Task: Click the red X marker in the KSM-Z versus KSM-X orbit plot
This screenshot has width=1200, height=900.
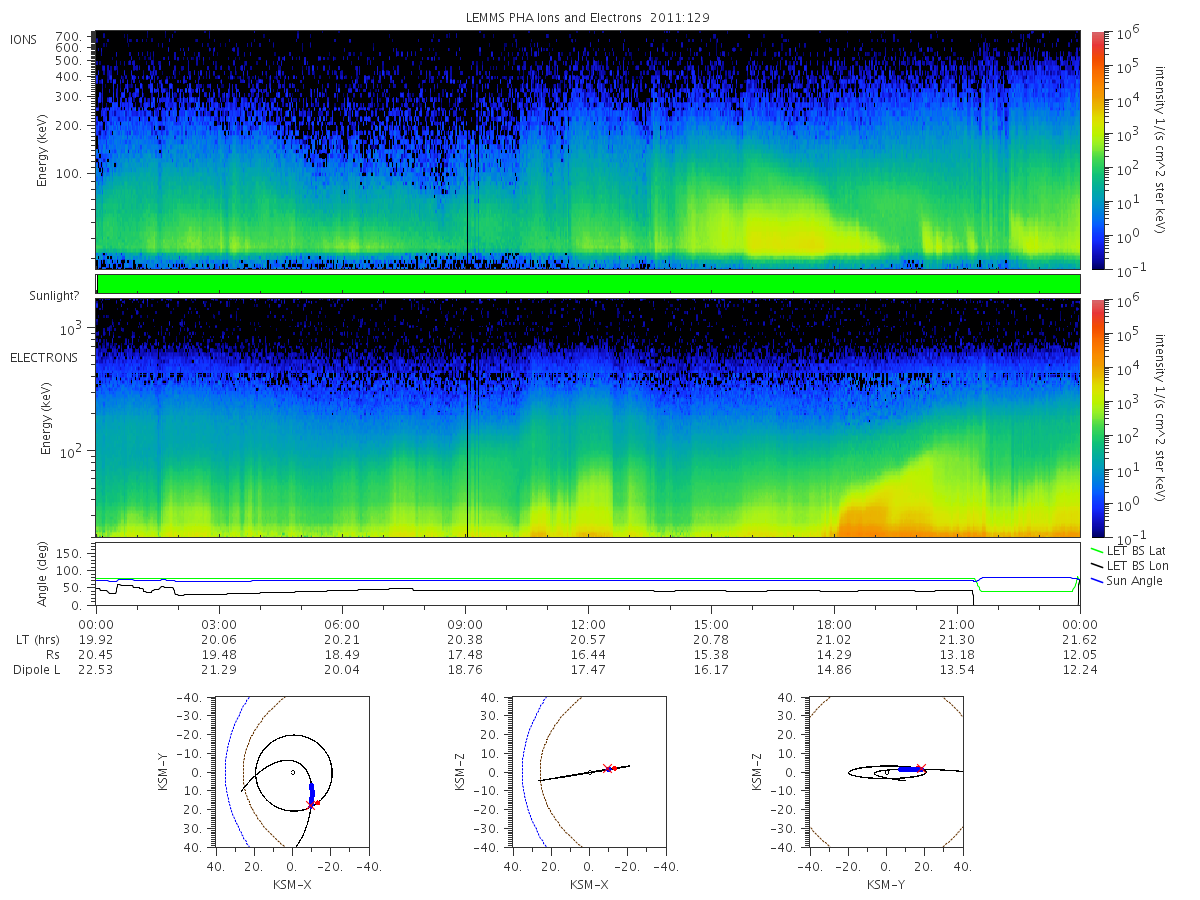Action: 609,768
